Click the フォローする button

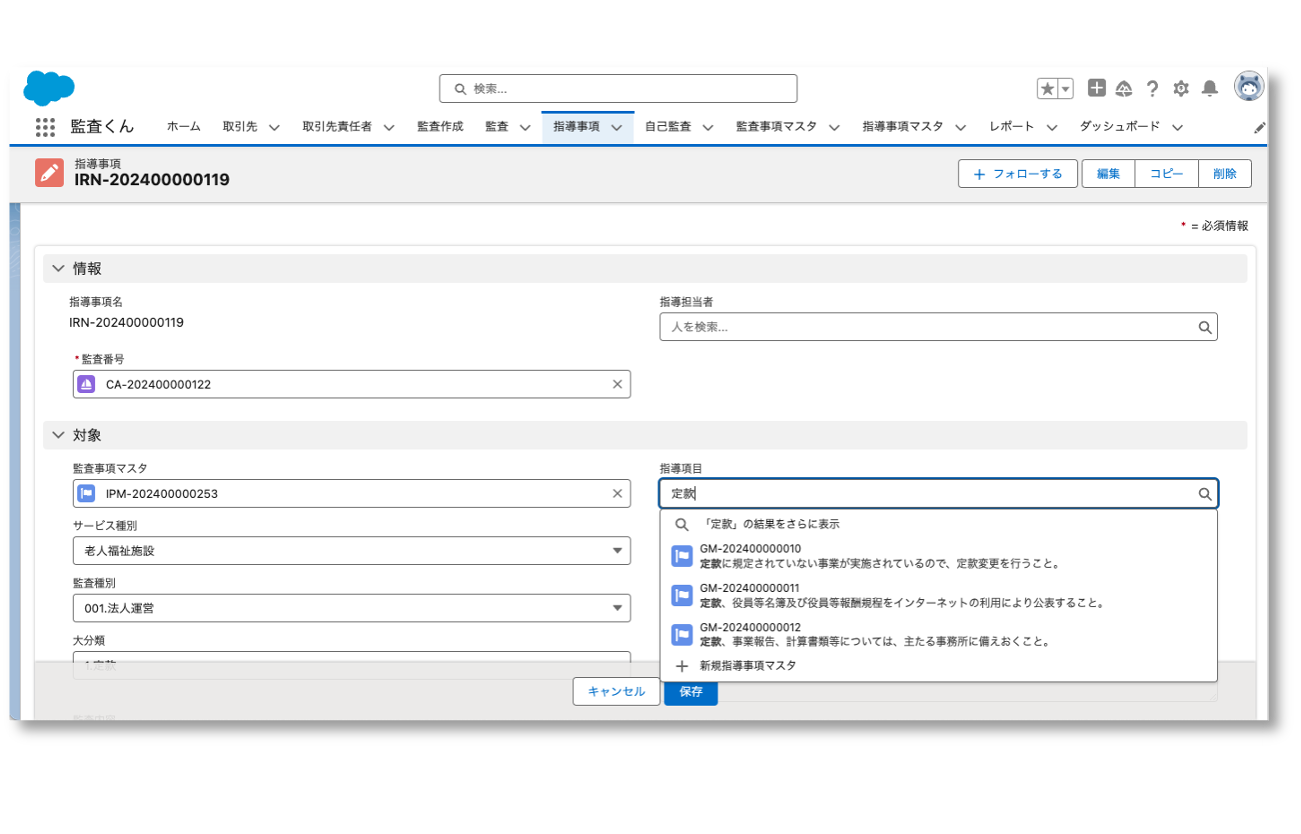click(1018, 173)
